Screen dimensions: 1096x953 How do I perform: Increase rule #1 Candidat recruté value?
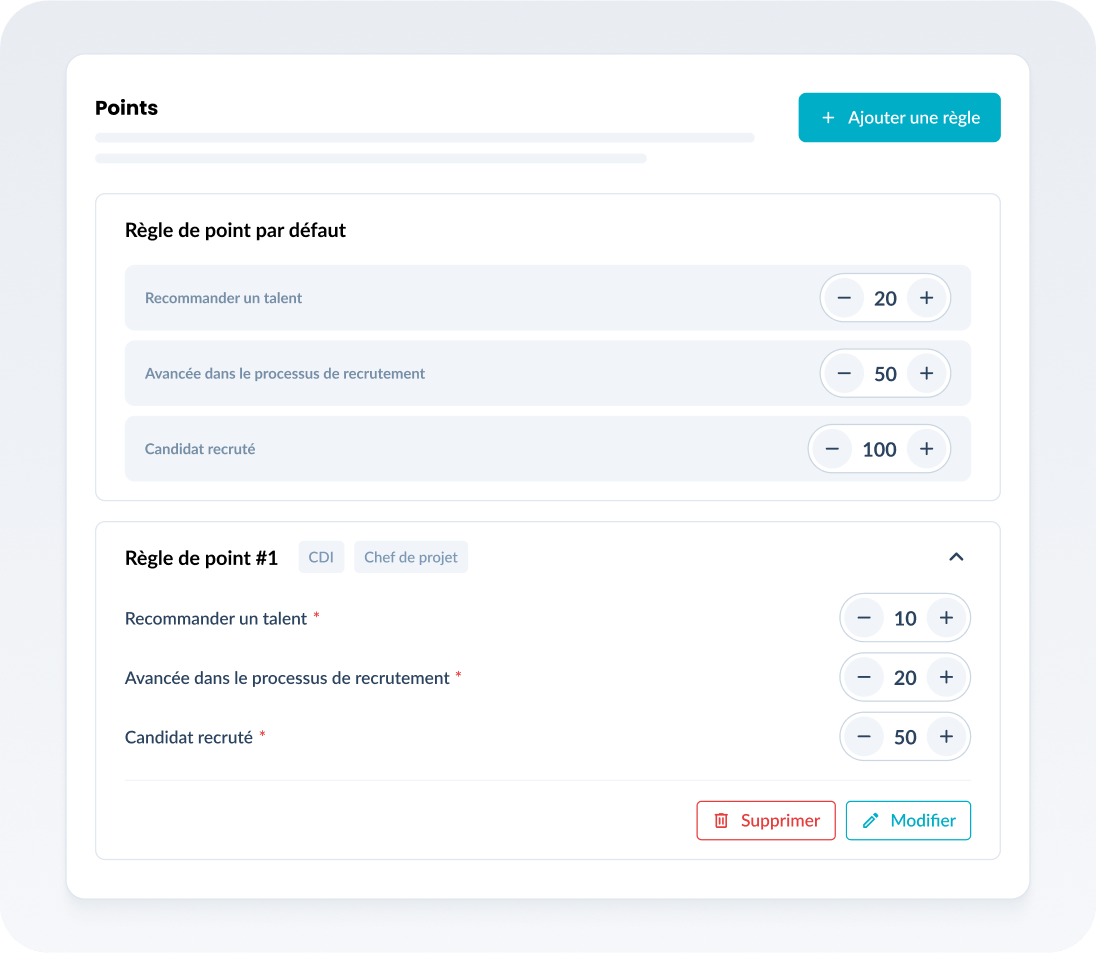[x=946, y=738]
